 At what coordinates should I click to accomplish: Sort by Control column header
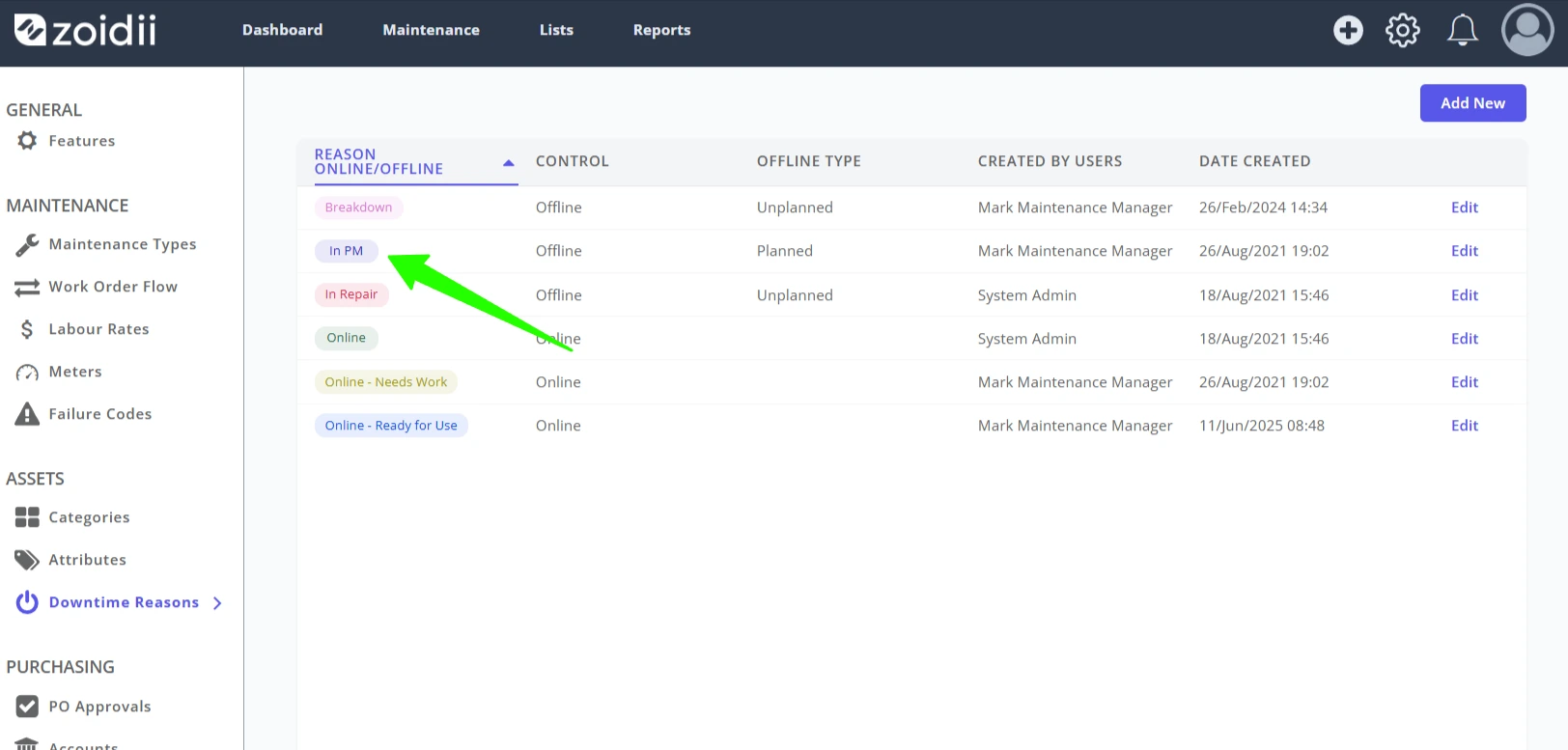point(573,161)
